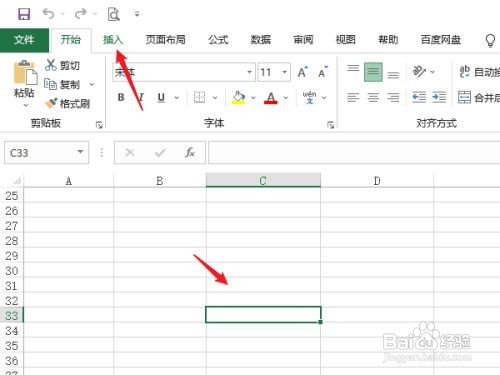The image size is (500, 375).
Task: Switch to the 视图 tab
Action: click(346, 40)
